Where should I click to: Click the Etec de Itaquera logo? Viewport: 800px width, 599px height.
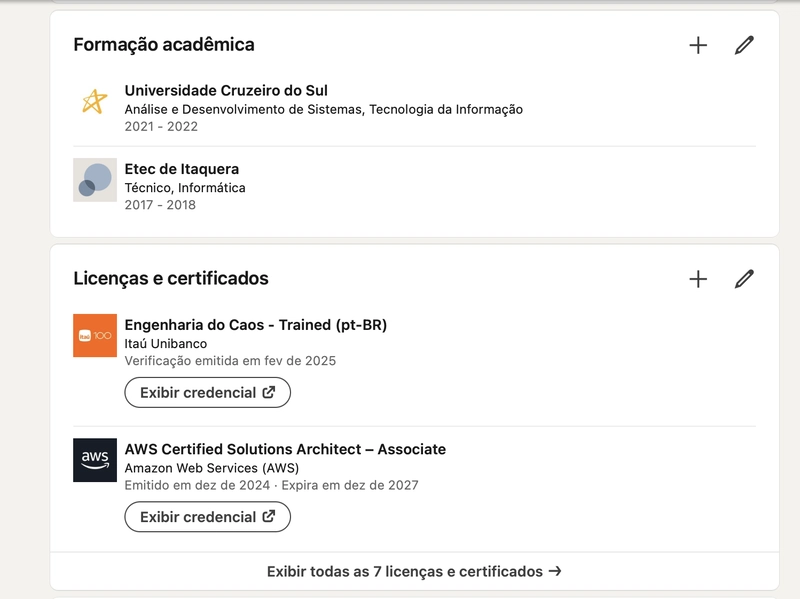95,180
